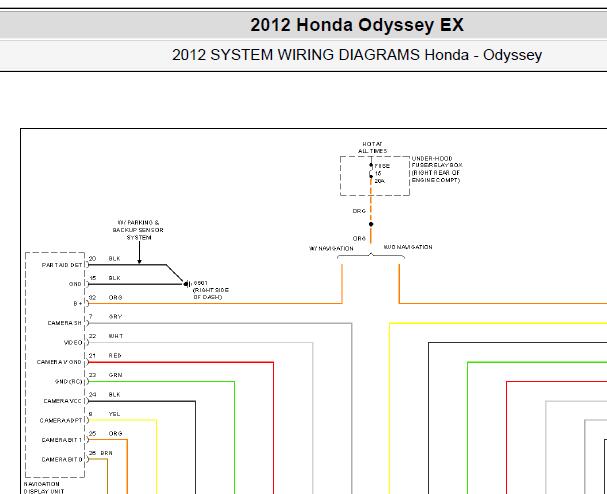Click the 'PAR T AID DET' pin label
The height and width of the screenshot is (494, 607).
62,265
